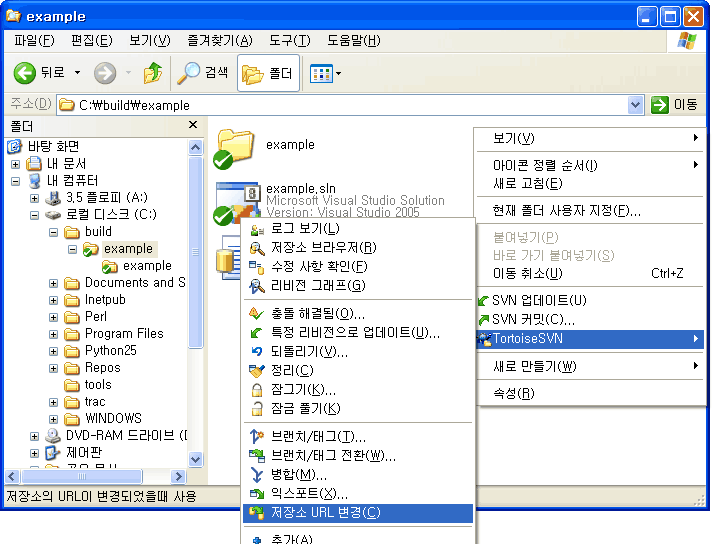
Task: Close the Folders side panel
Action: click(193, 126)
